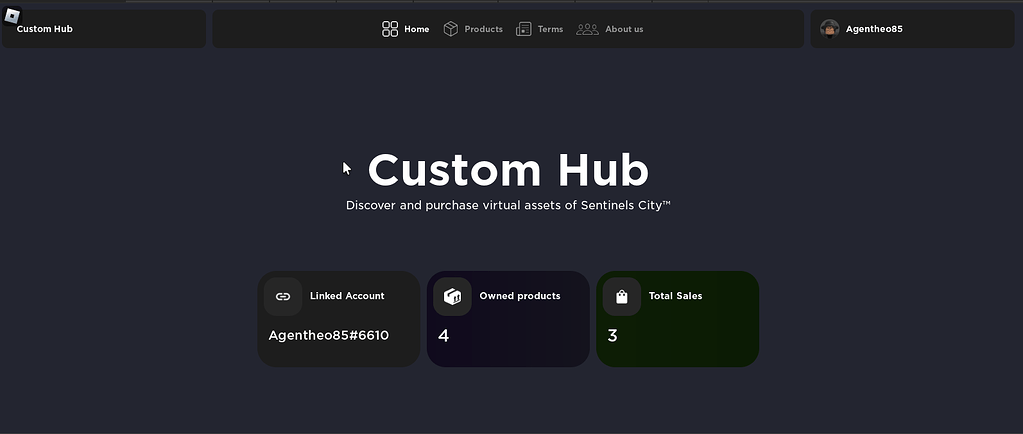Click the Total Sales count of 3
This screenshot has width=1023, height=434.
coord(613,336)
